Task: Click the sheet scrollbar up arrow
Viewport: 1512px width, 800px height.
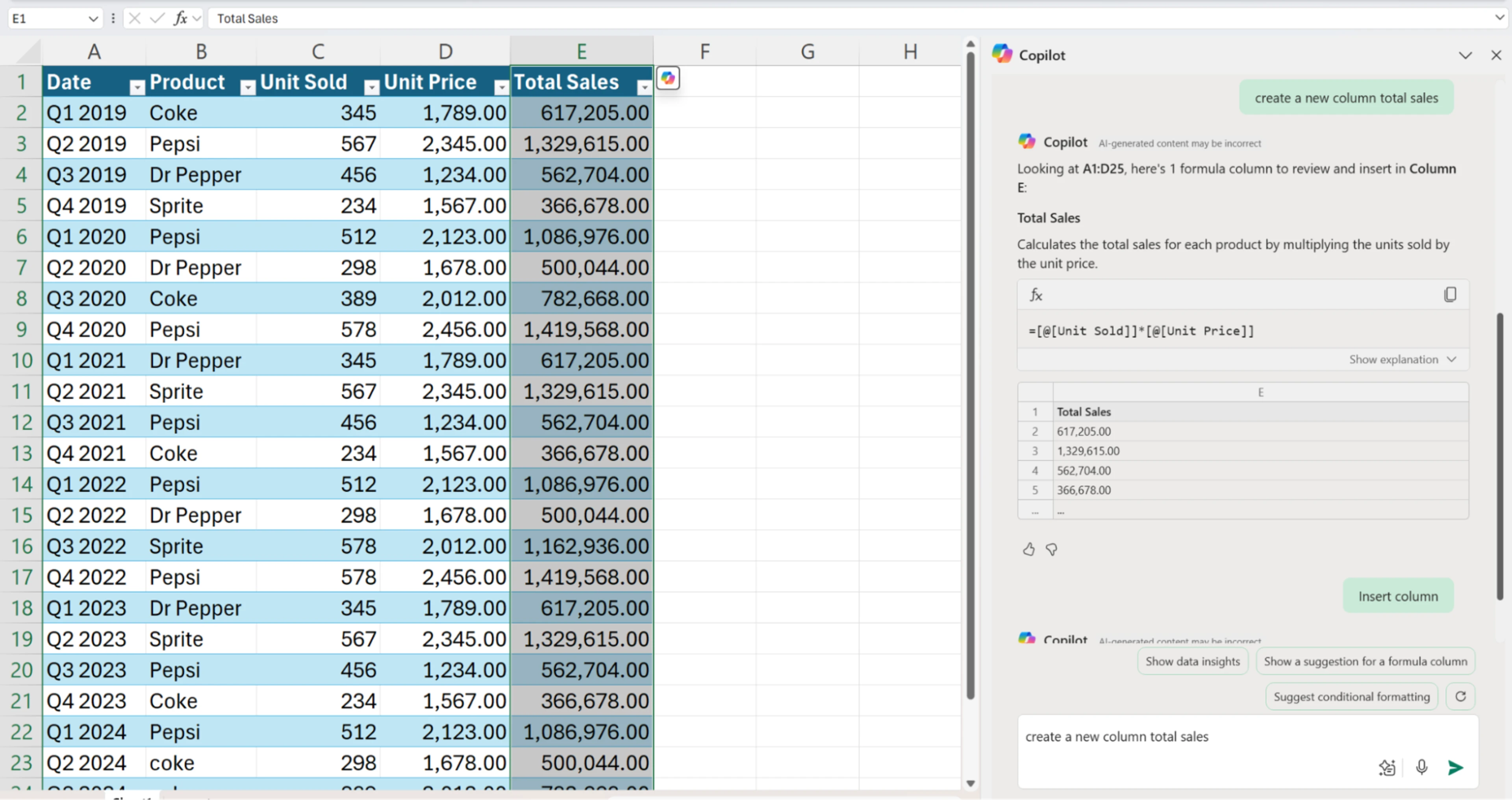Action: point(970,44)
